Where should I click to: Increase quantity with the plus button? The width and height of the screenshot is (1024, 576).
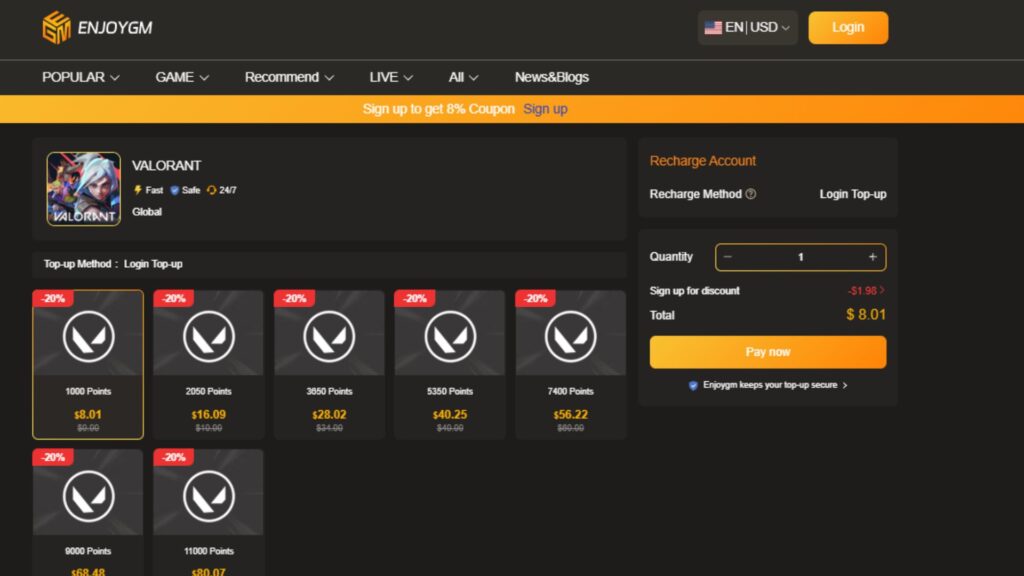[x=872, y=257]
